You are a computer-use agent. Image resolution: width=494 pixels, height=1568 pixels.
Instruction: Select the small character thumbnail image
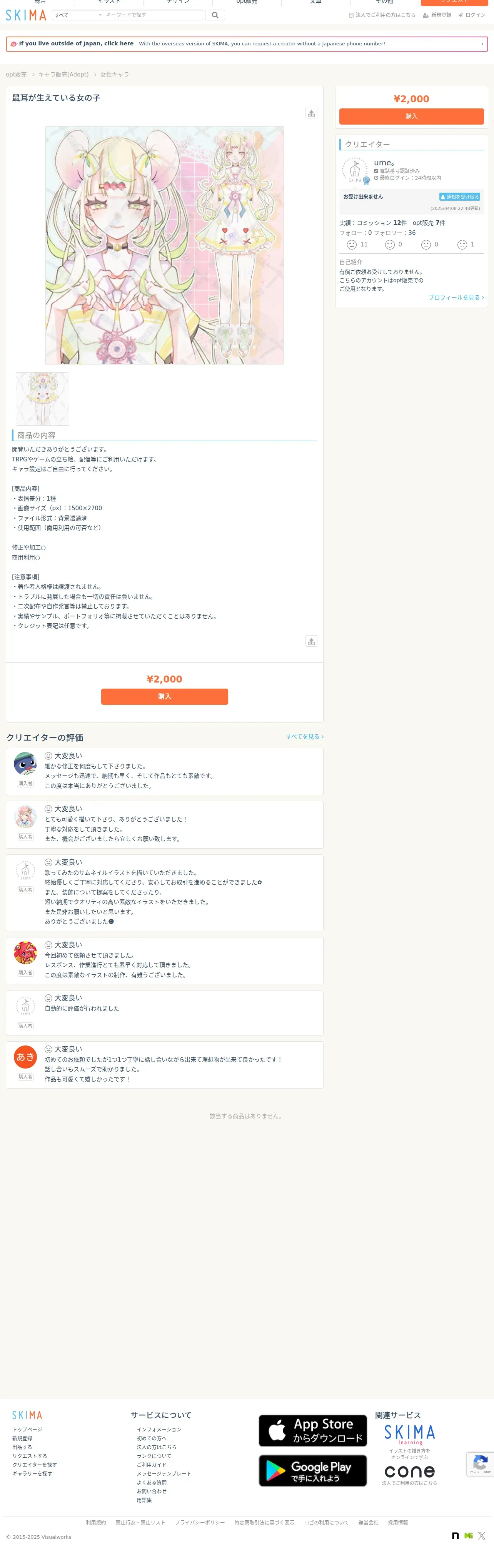(x=42, y=399)
